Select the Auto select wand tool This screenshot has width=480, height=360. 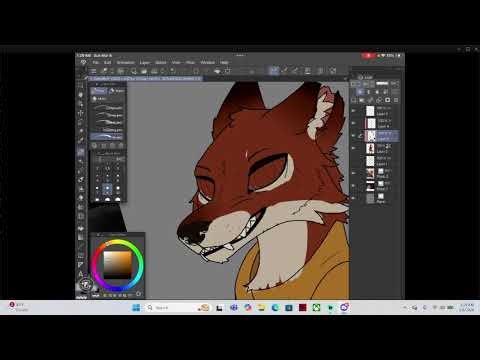tap(81, 131)
